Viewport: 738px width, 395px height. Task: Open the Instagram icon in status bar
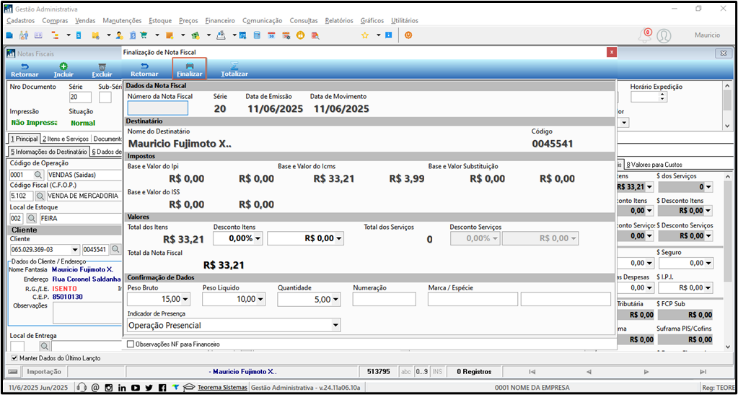[108, 387]
